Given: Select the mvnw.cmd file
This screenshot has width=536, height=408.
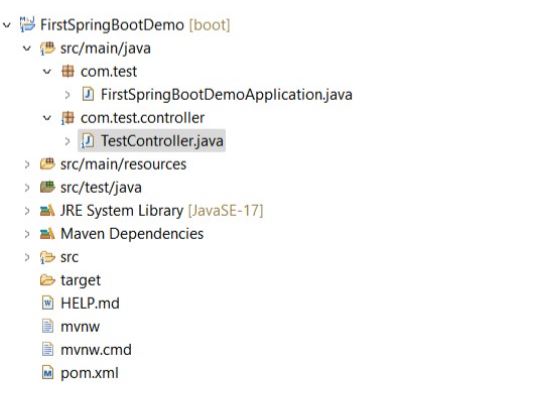Looking at the screenshot, I should coord(96,350).
